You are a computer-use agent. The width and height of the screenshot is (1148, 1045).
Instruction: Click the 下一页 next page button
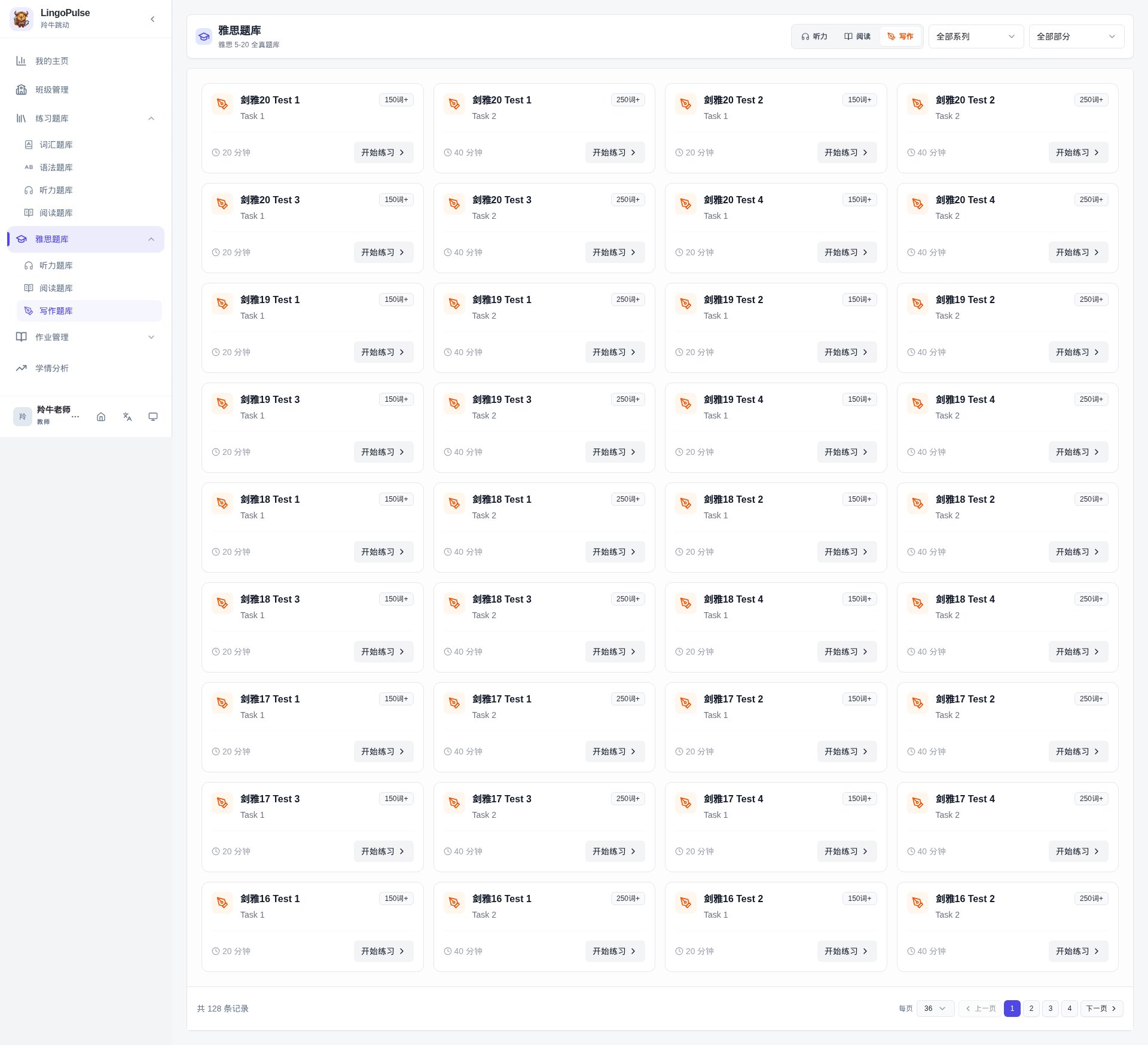(1101, 1009)
